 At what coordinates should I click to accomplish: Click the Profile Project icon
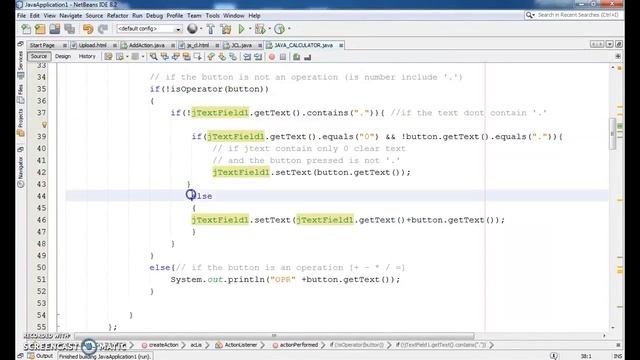tap(279, 29)
